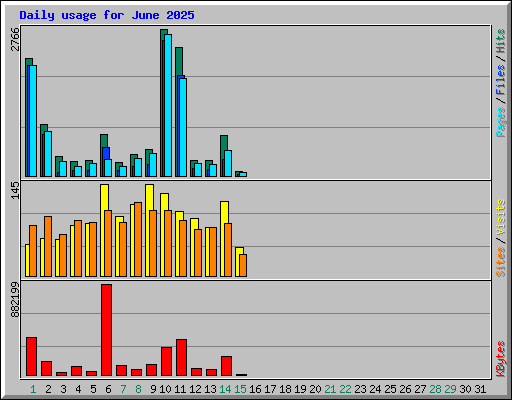This screenshot has width=512, height=400.
Task: Click the day 15 orange sites bar
Action: pos(243,265)
